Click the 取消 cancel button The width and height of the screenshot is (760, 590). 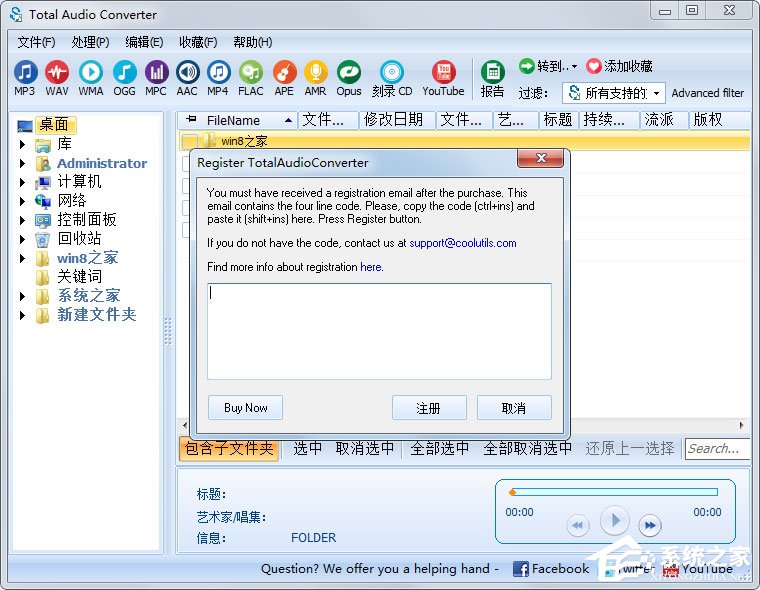pos(514,408)
